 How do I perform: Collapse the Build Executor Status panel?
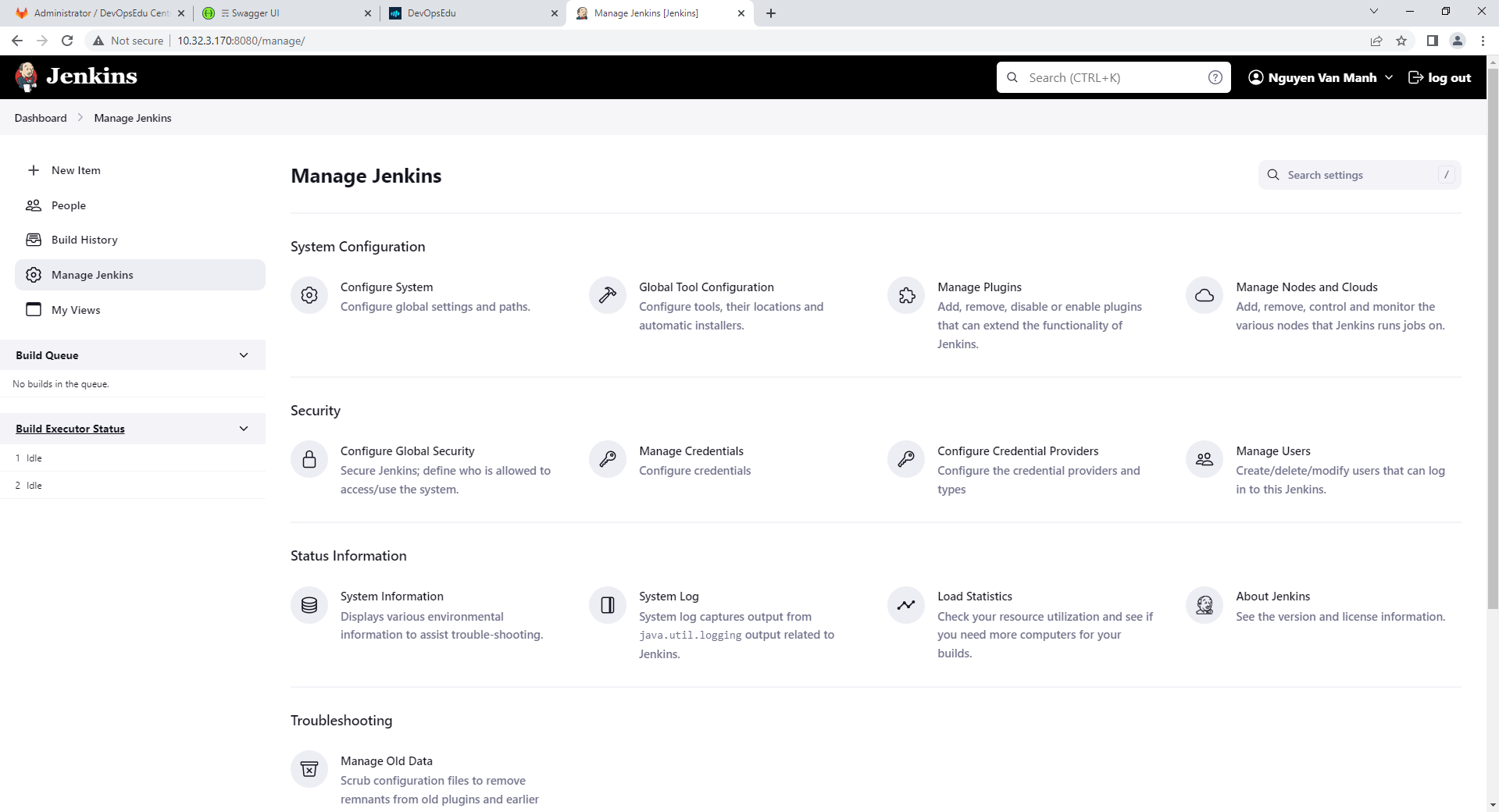pos(244,429)
